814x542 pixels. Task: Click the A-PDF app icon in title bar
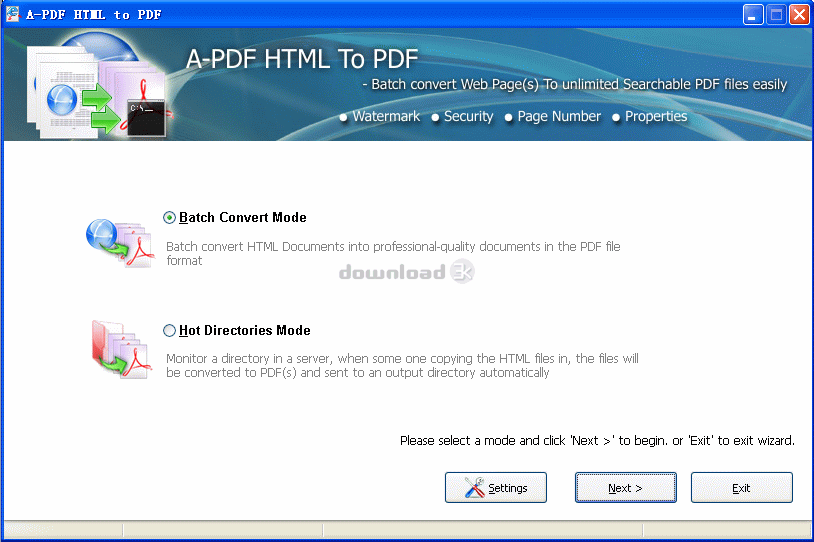[x=12, y=14]
